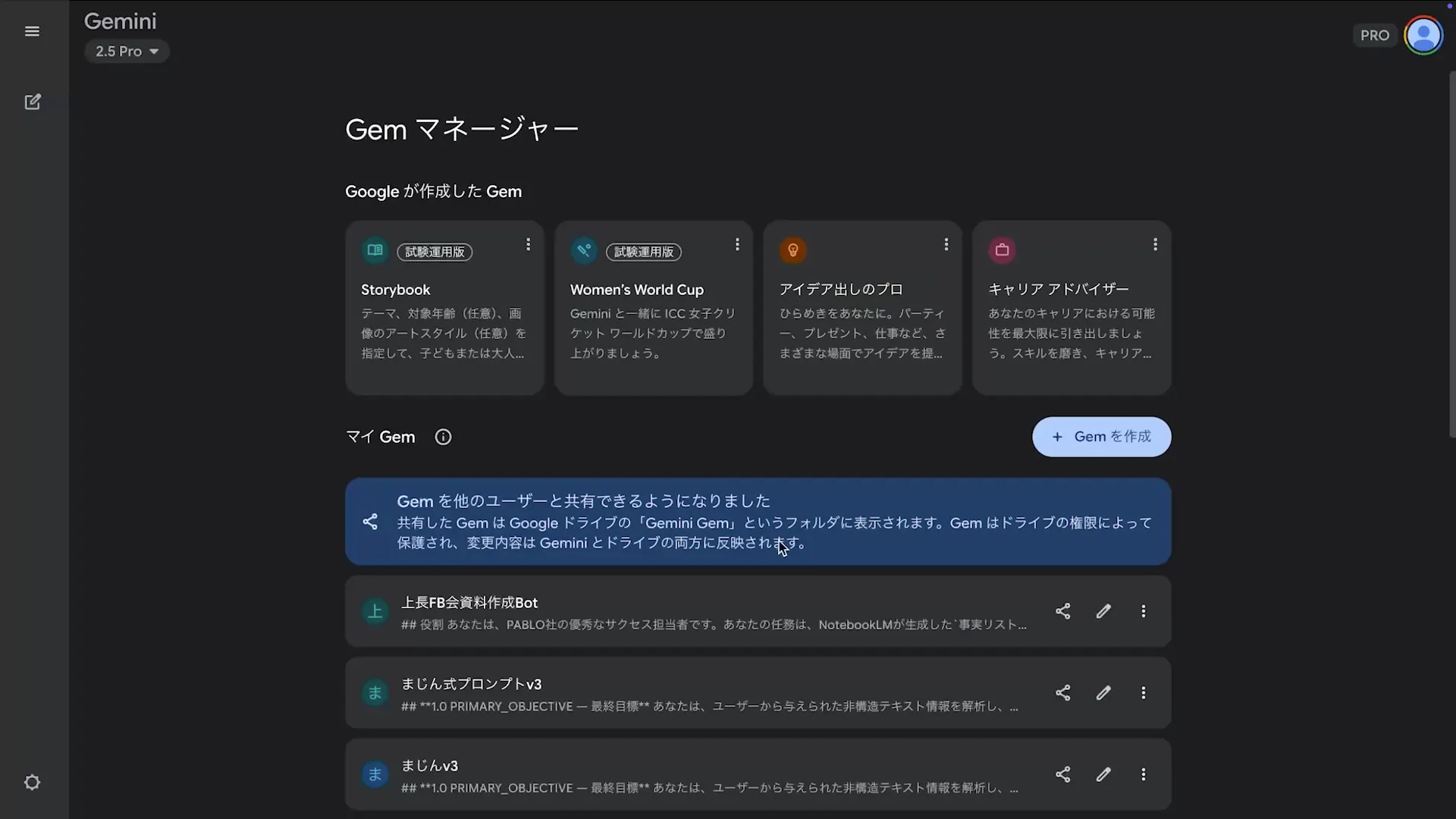Start a new chat with the compose icon
This screenshot has width=1456, height=819.
pyautogui.click(x=33, y=101)
